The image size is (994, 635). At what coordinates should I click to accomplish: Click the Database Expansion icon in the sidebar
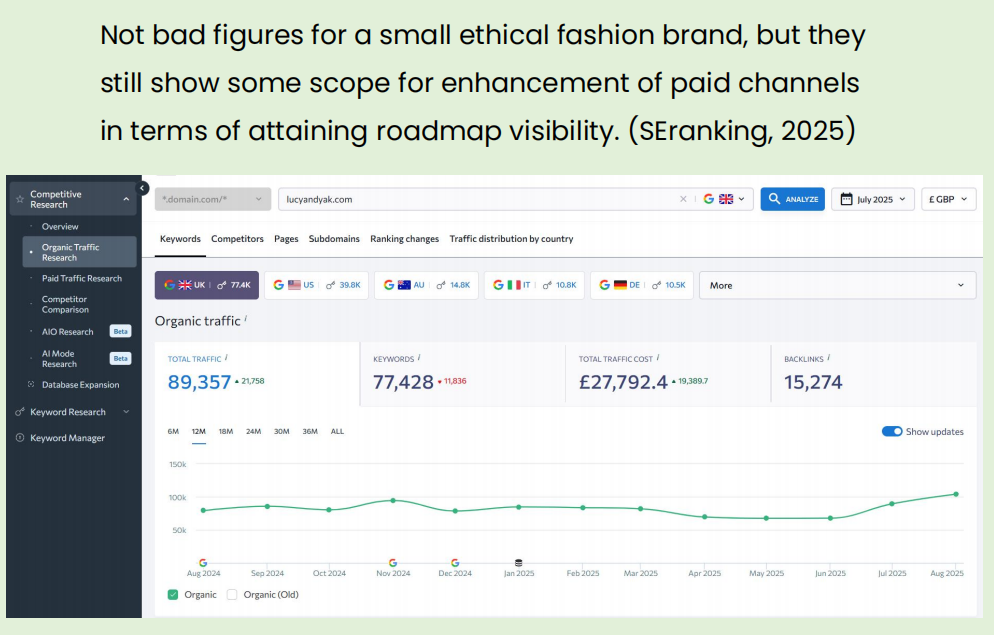(x=31, y=385)
